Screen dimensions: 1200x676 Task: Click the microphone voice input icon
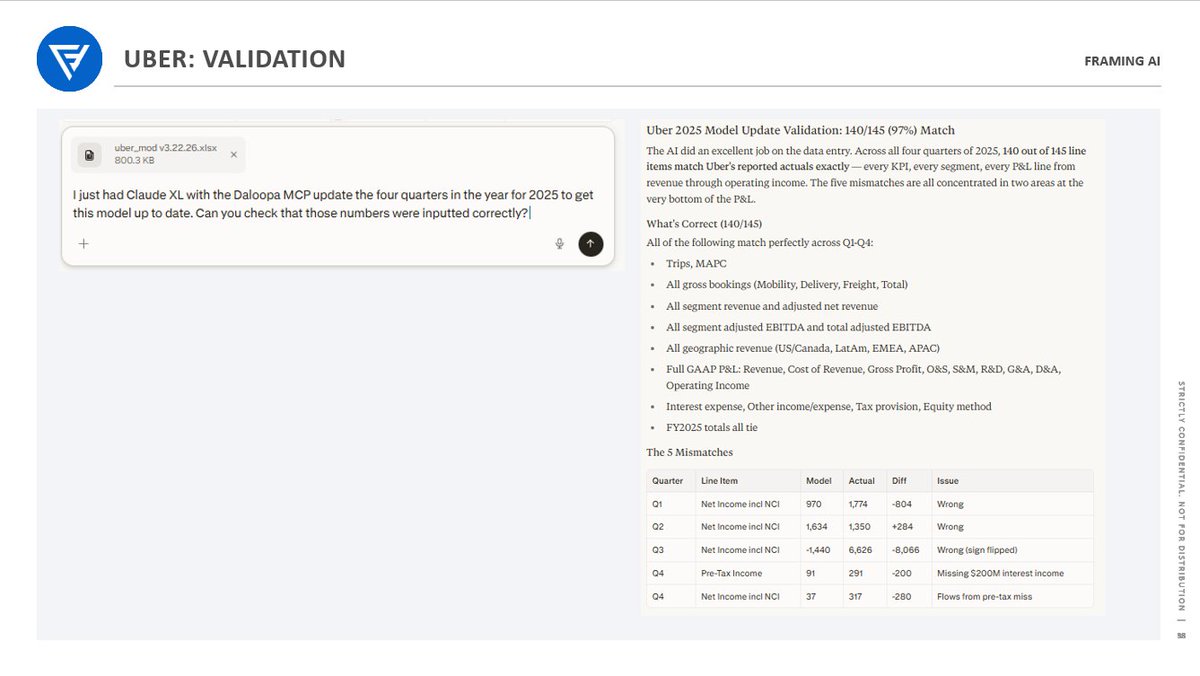[560, 243]
